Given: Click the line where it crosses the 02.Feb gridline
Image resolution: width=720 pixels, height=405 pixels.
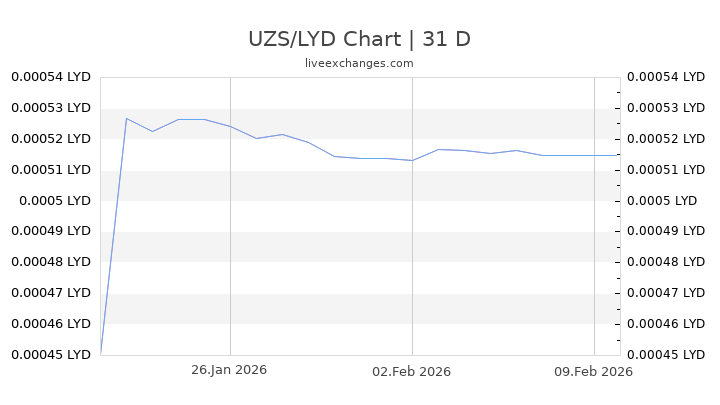Looking at the screenshot, I should [412, 160].
